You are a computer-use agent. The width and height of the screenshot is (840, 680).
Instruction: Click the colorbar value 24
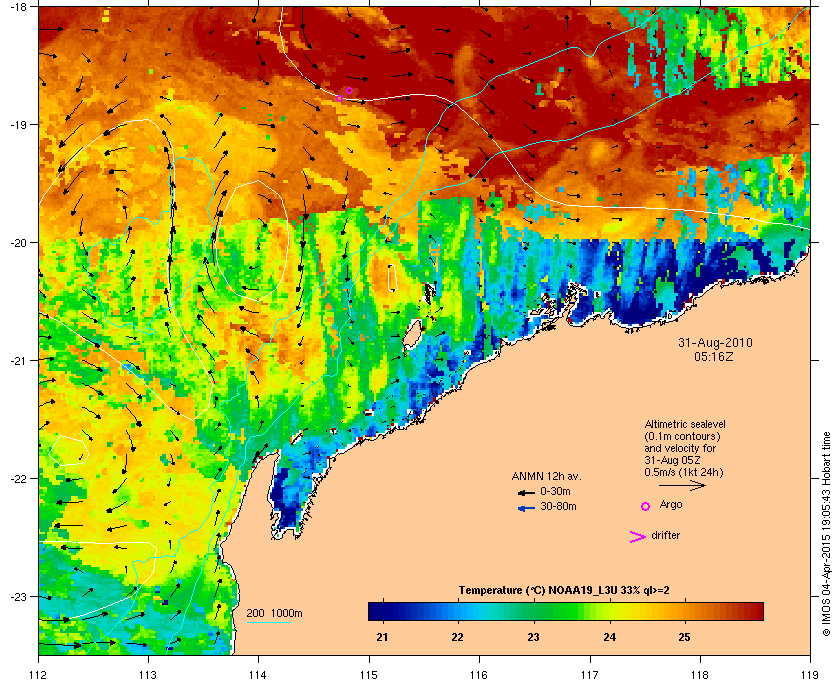[x=609, y=637]
